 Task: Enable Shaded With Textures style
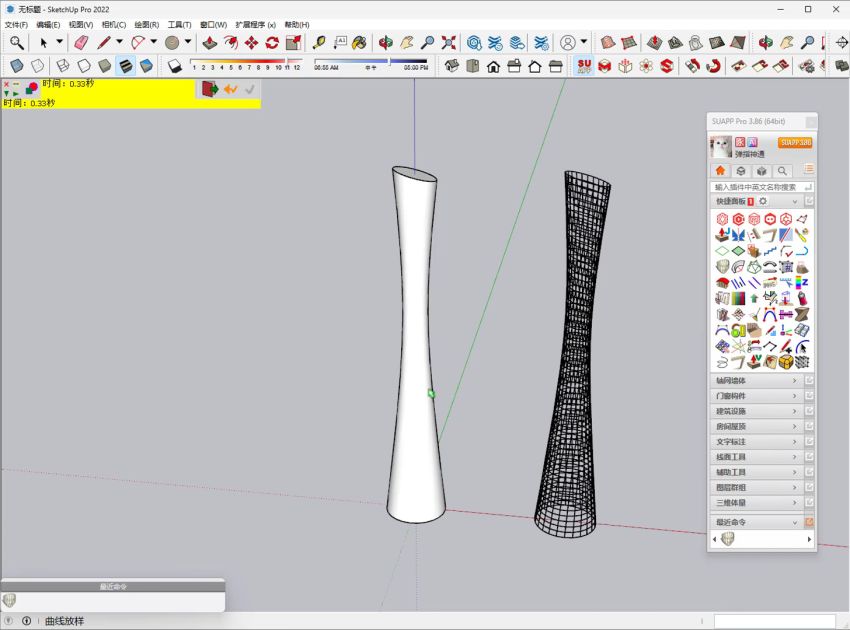[x=125, y=66]
